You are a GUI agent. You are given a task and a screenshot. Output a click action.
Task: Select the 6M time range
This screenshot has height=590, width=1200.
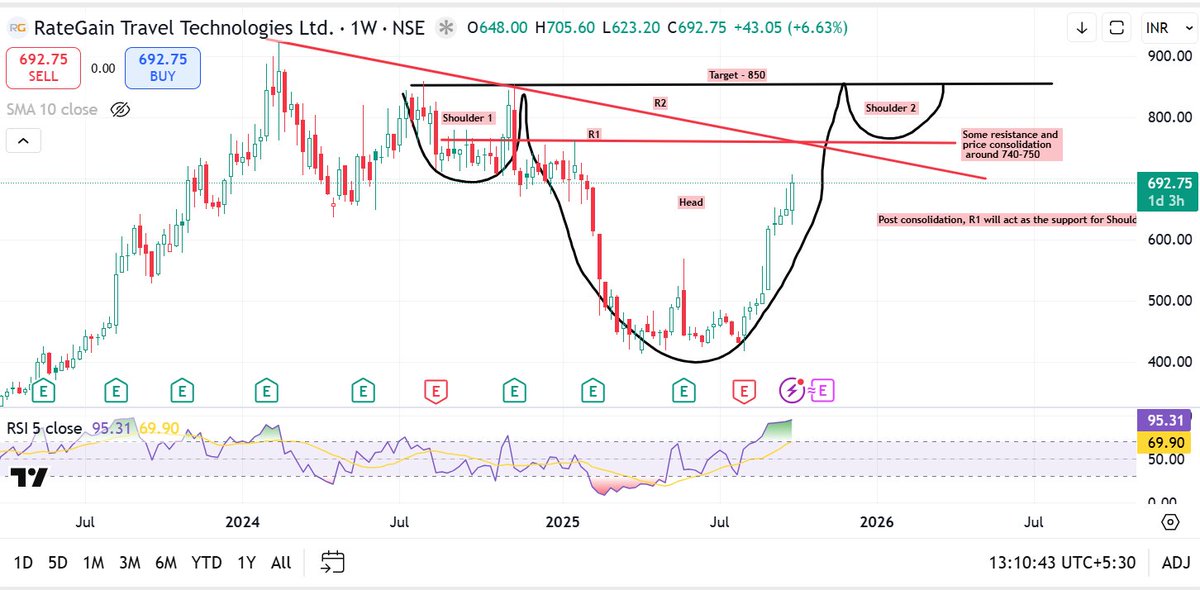pyautogui.click(x=166, y=562)
